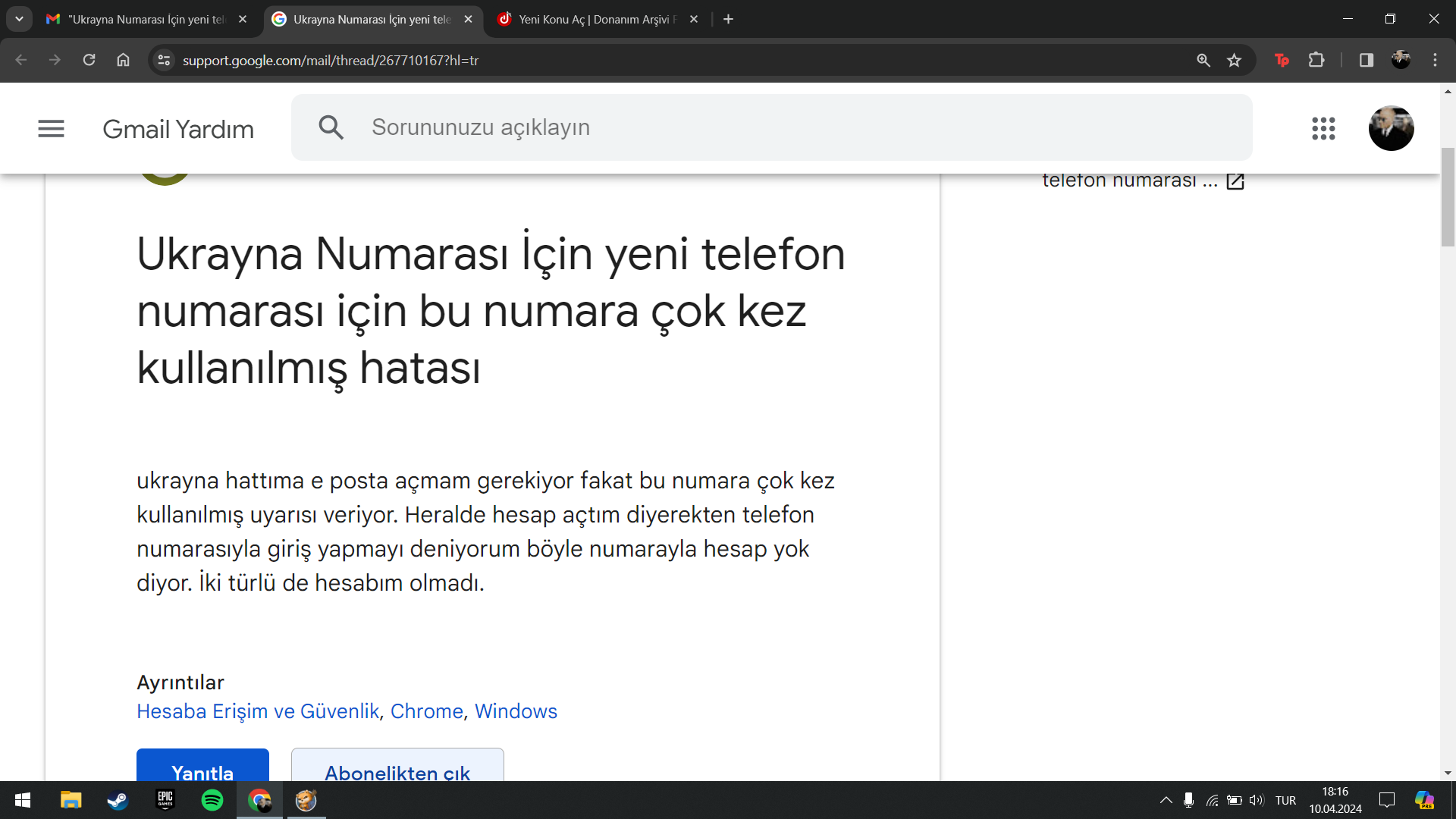The image size is (1456, 819).
Task: Go back to the previous page
Action: 21,60
